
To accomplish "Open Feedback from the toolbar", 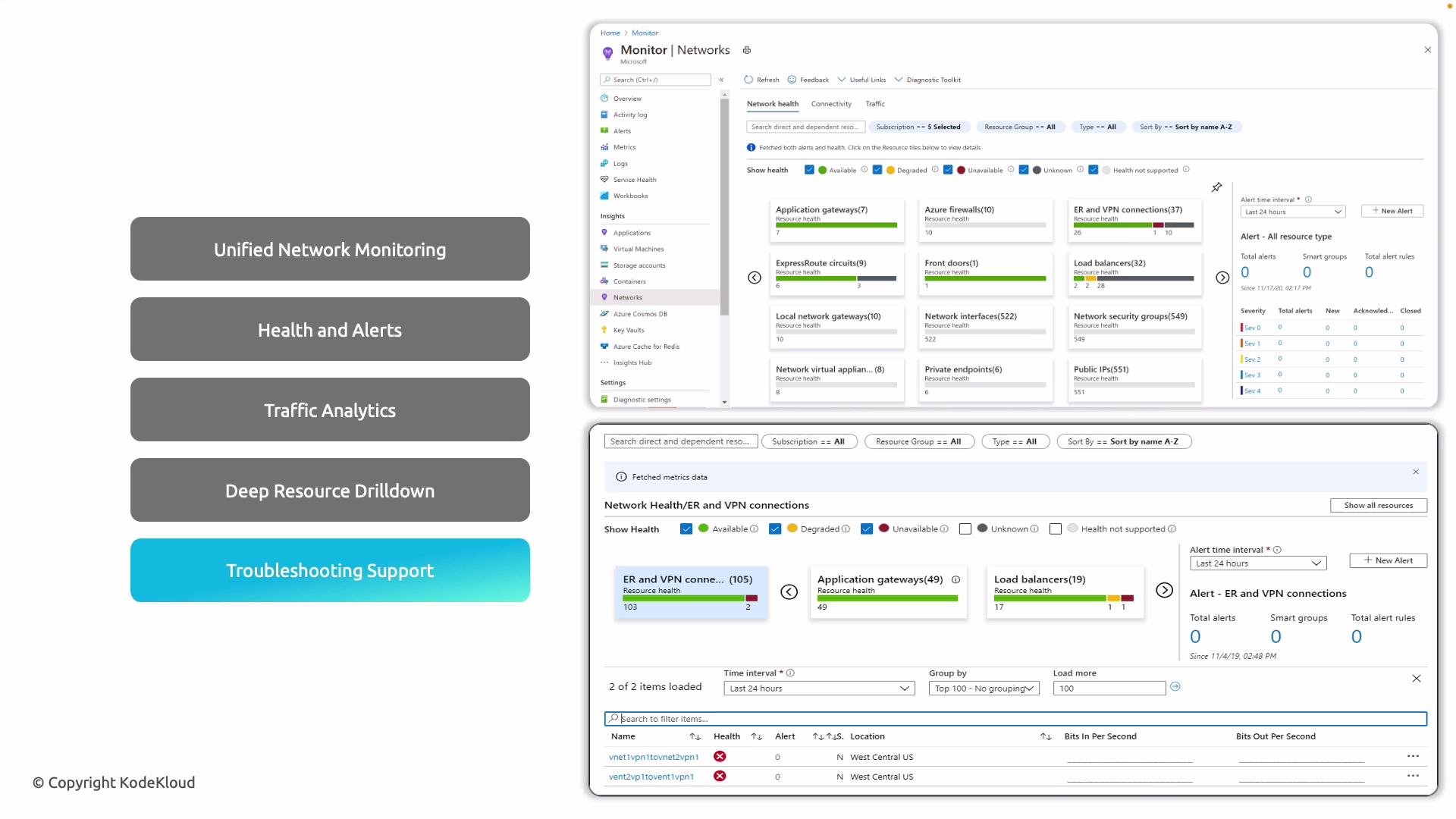I will point(808,80).
